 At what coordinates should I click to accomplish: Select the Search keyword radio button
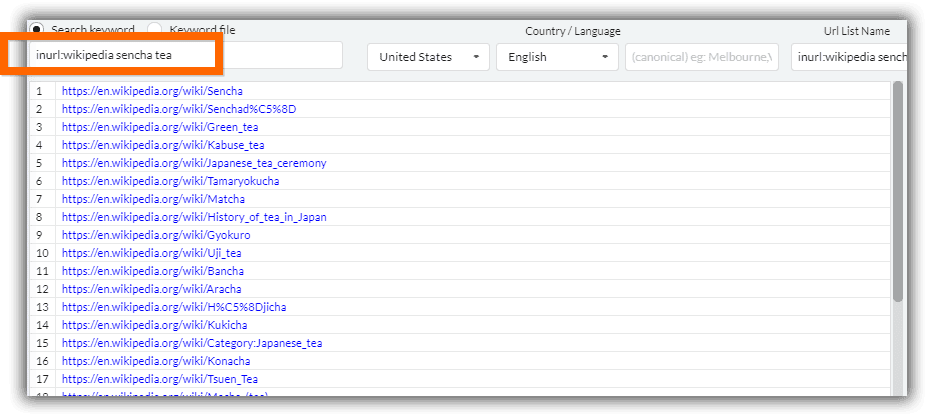(x=37, y=29)
